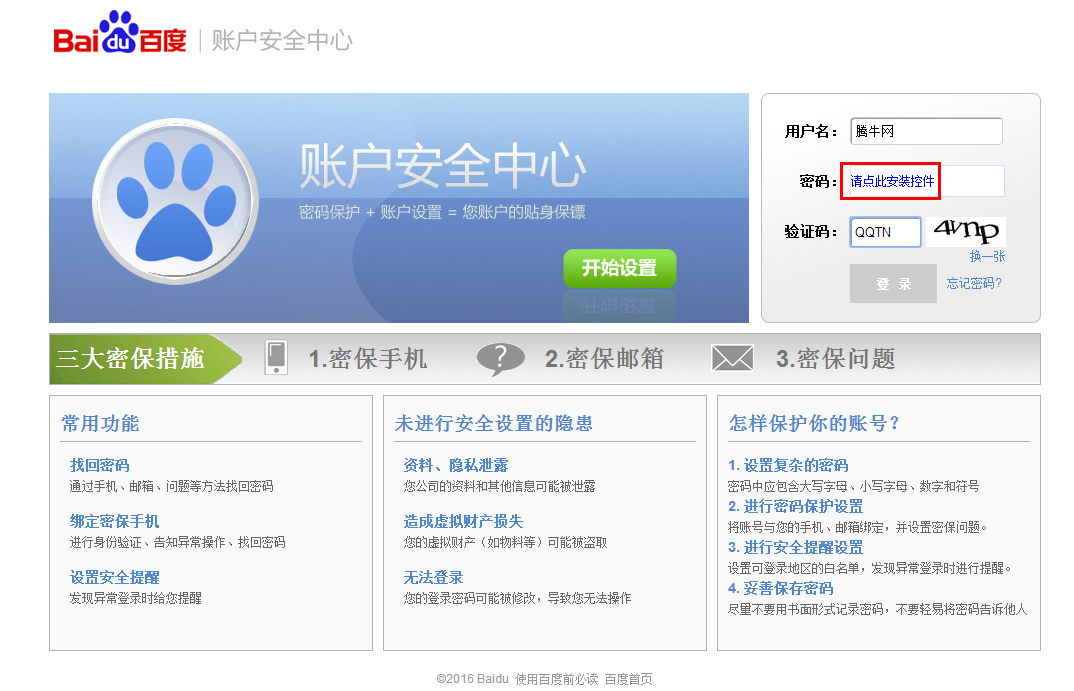Click 请点此安装控件 in the password field
Screen dimensions: 1074x691
point(892,181)
